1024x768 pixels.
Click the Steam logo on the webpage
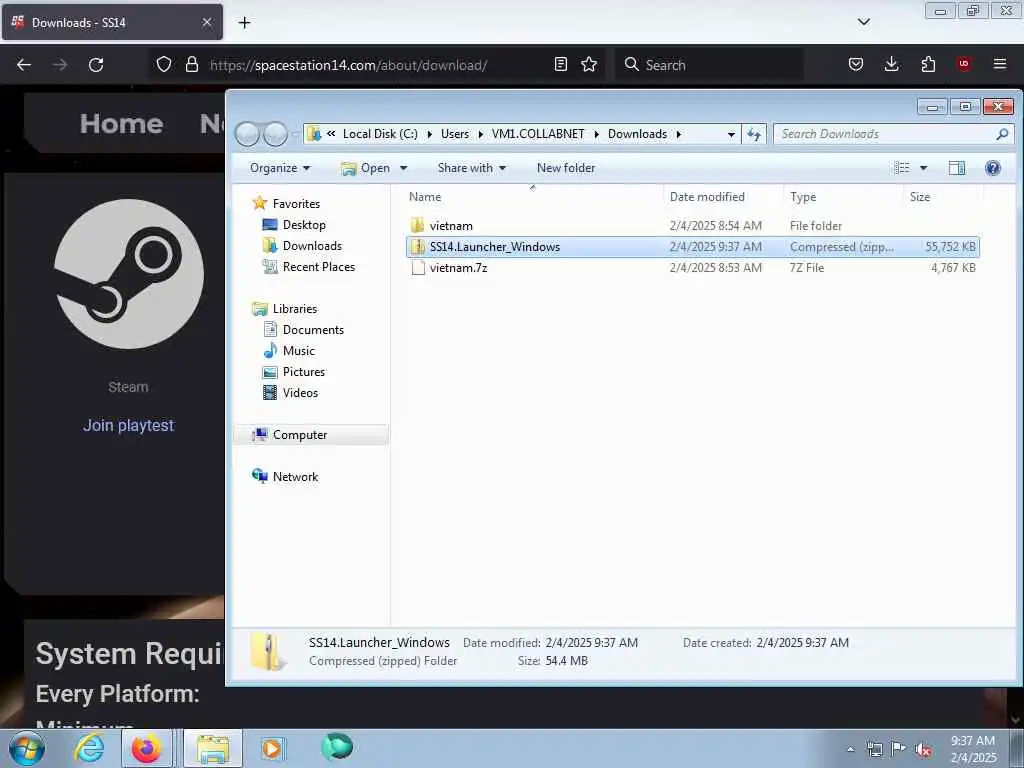pyautogui.click(x=129, y=274)
